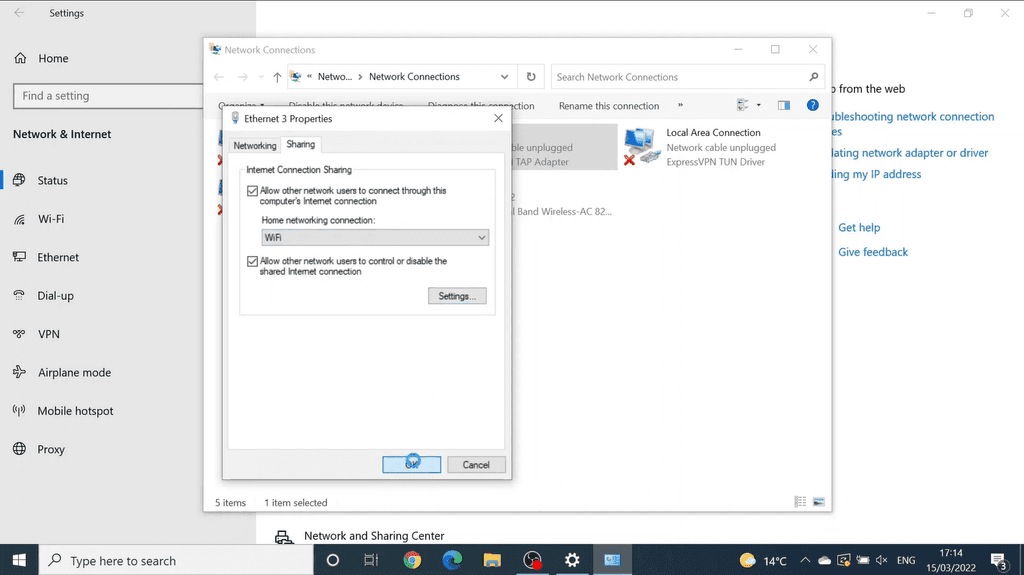Viewport: 1024px width, 575px height.
Task: Click the 14°C weather widget
Action: pos(763,561)
